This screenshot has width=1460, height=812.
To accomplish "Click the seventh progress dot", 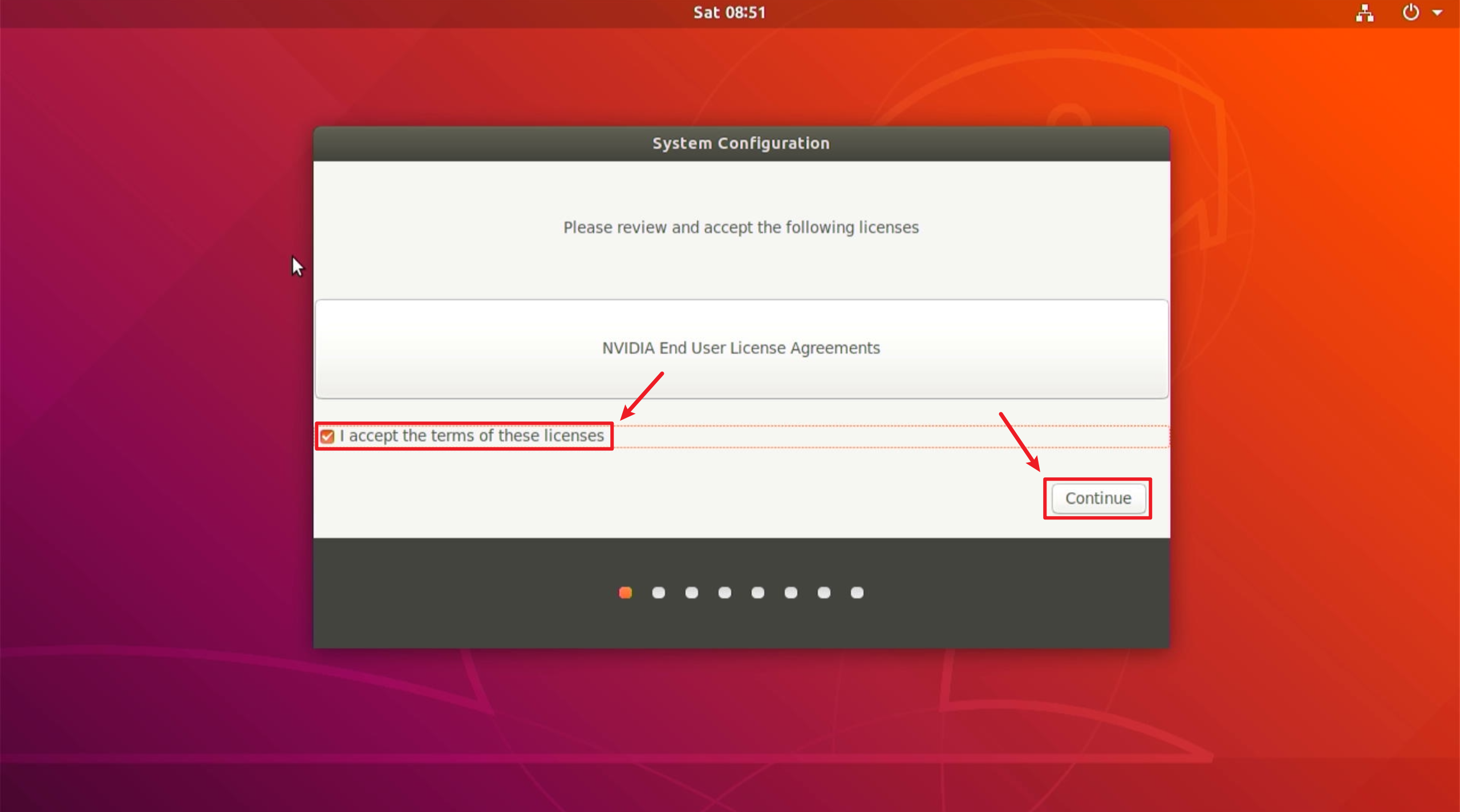I will tap(824, 592).
